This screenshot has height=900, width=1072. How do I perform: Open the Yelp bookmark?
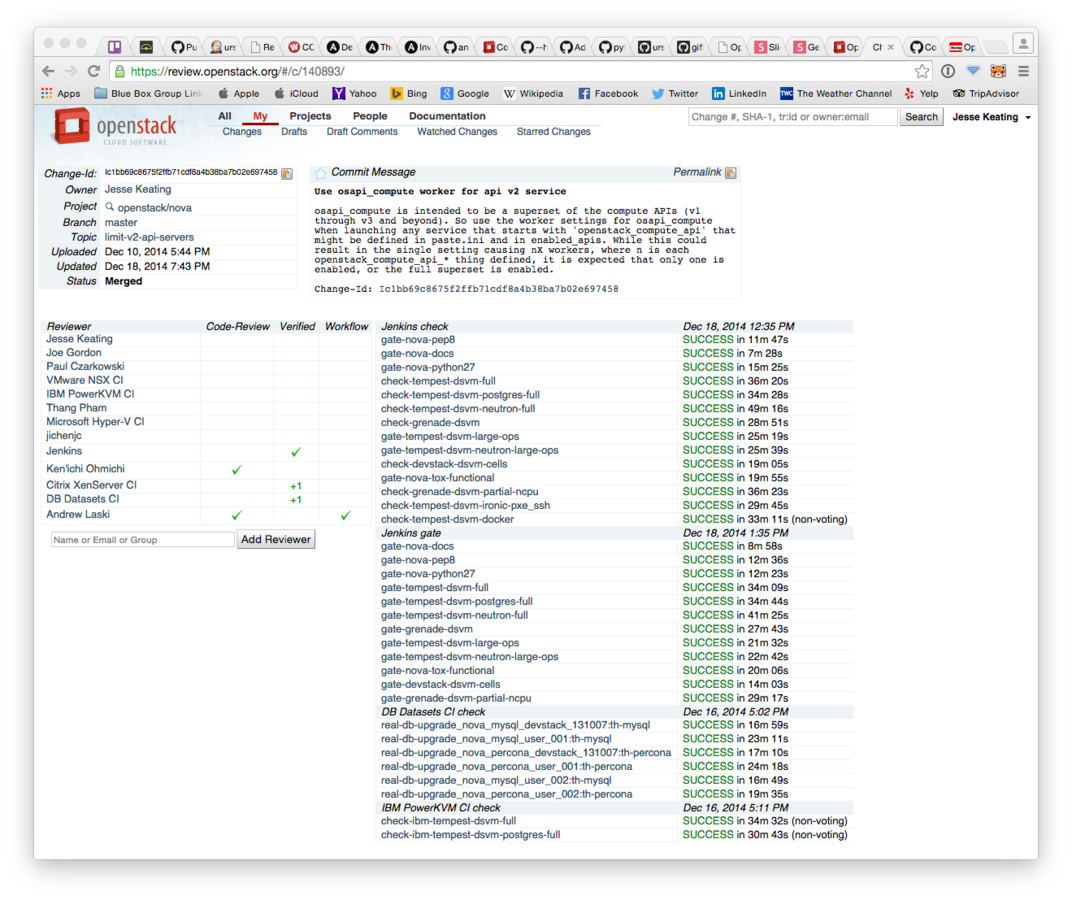[921, 94]
